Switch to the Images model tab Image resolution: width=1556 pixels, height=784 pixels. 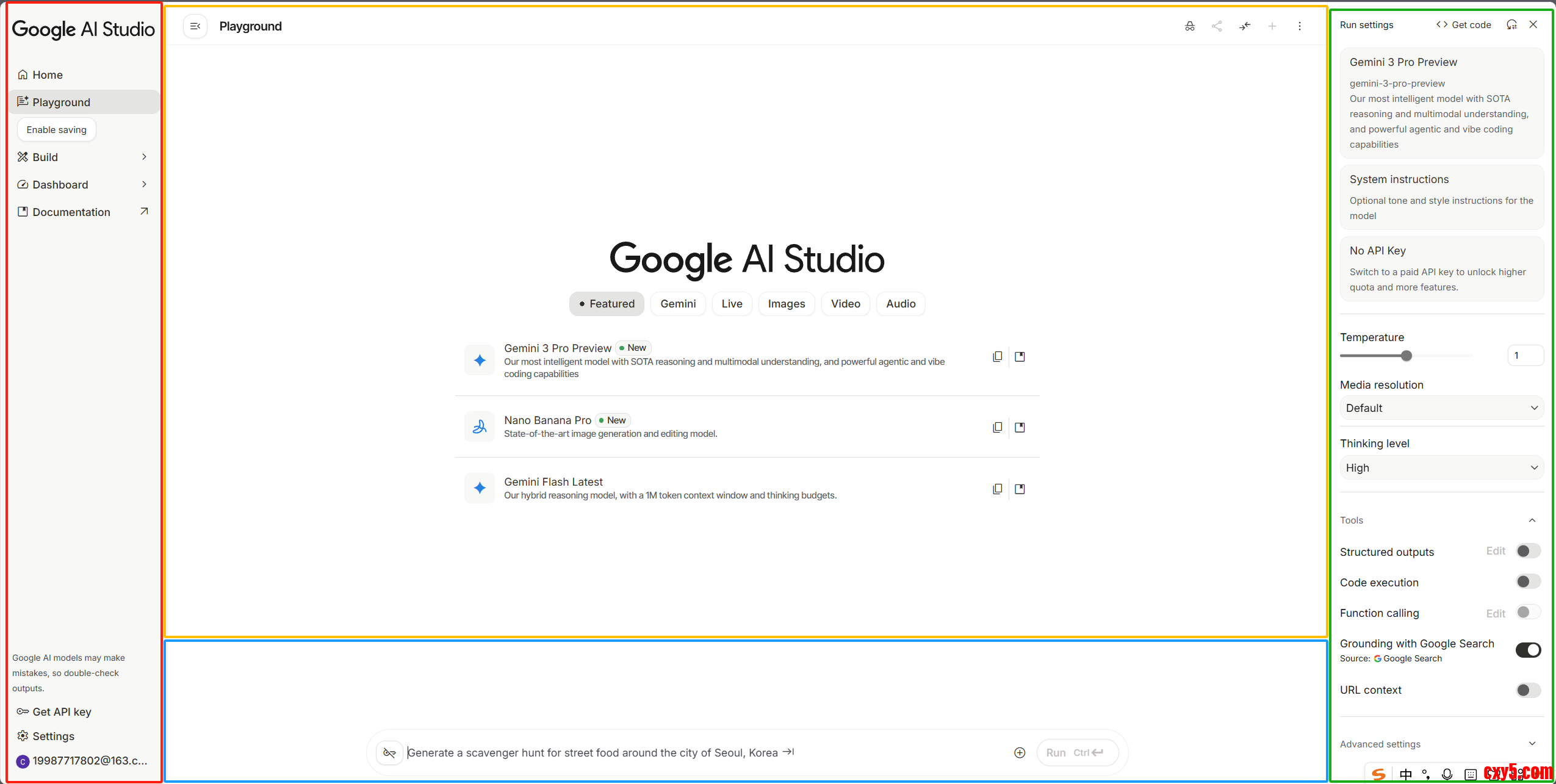tap(786, 304)
